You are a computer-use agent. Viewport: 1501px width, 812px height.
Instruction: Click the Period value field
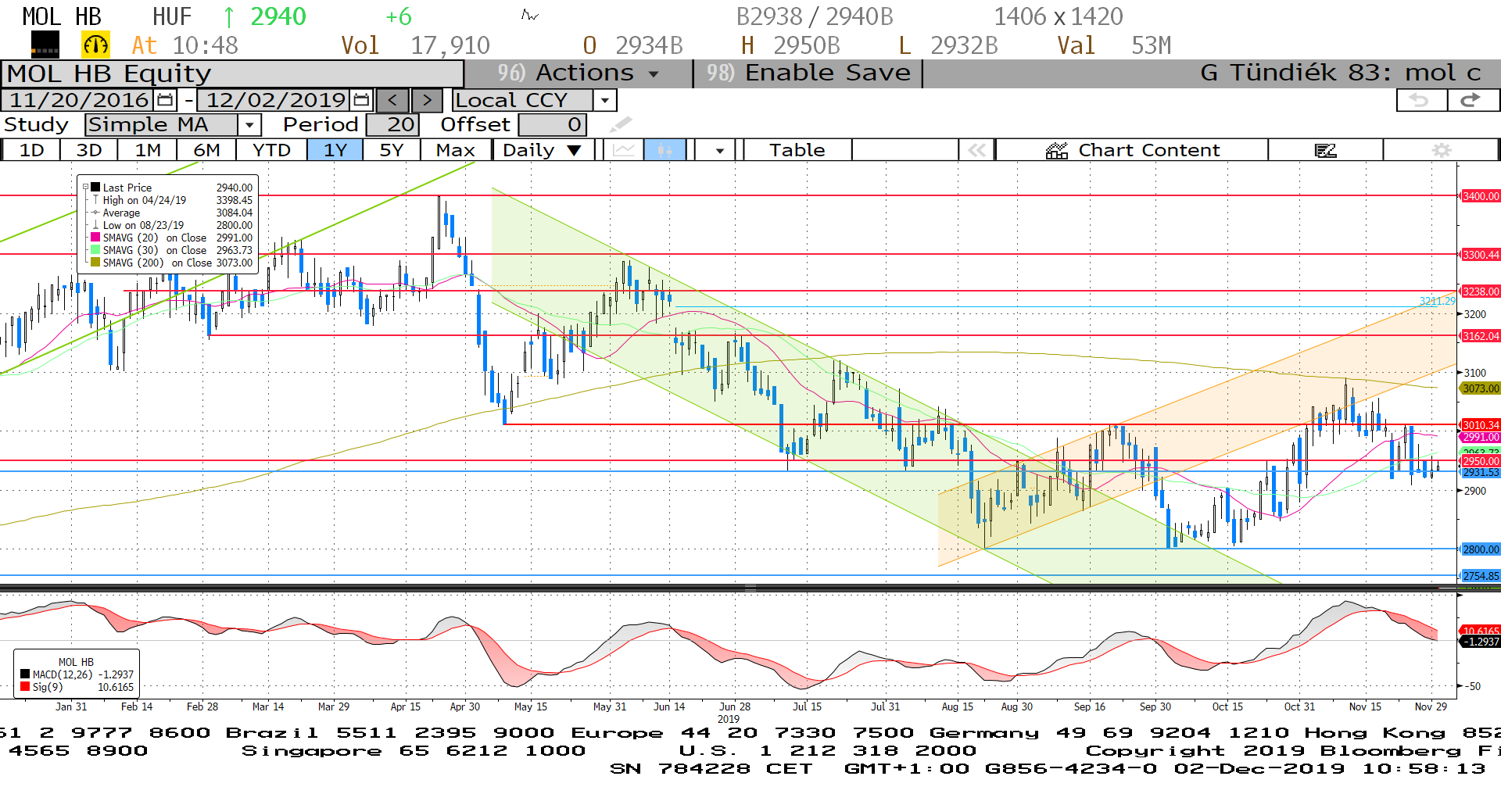click(393, 124)
